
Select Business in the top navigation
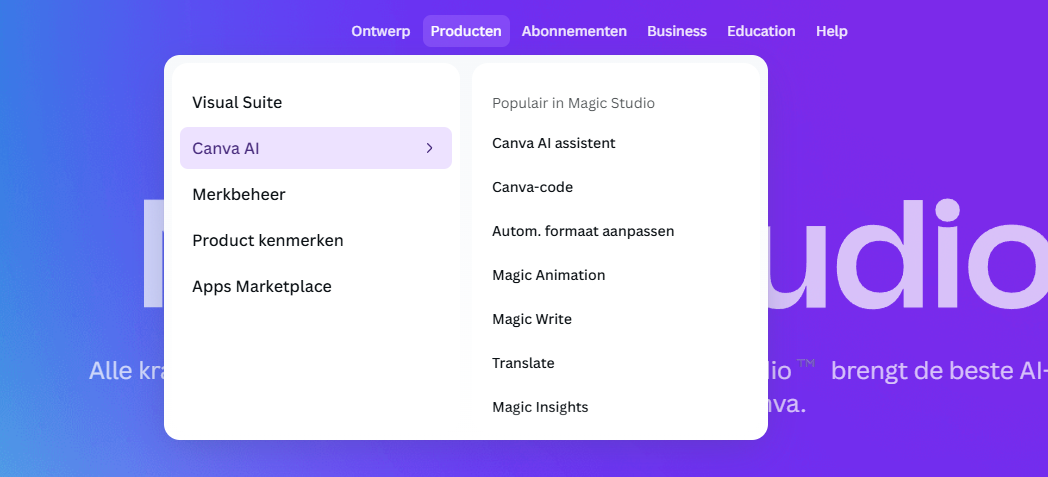(x=676, y=31)
